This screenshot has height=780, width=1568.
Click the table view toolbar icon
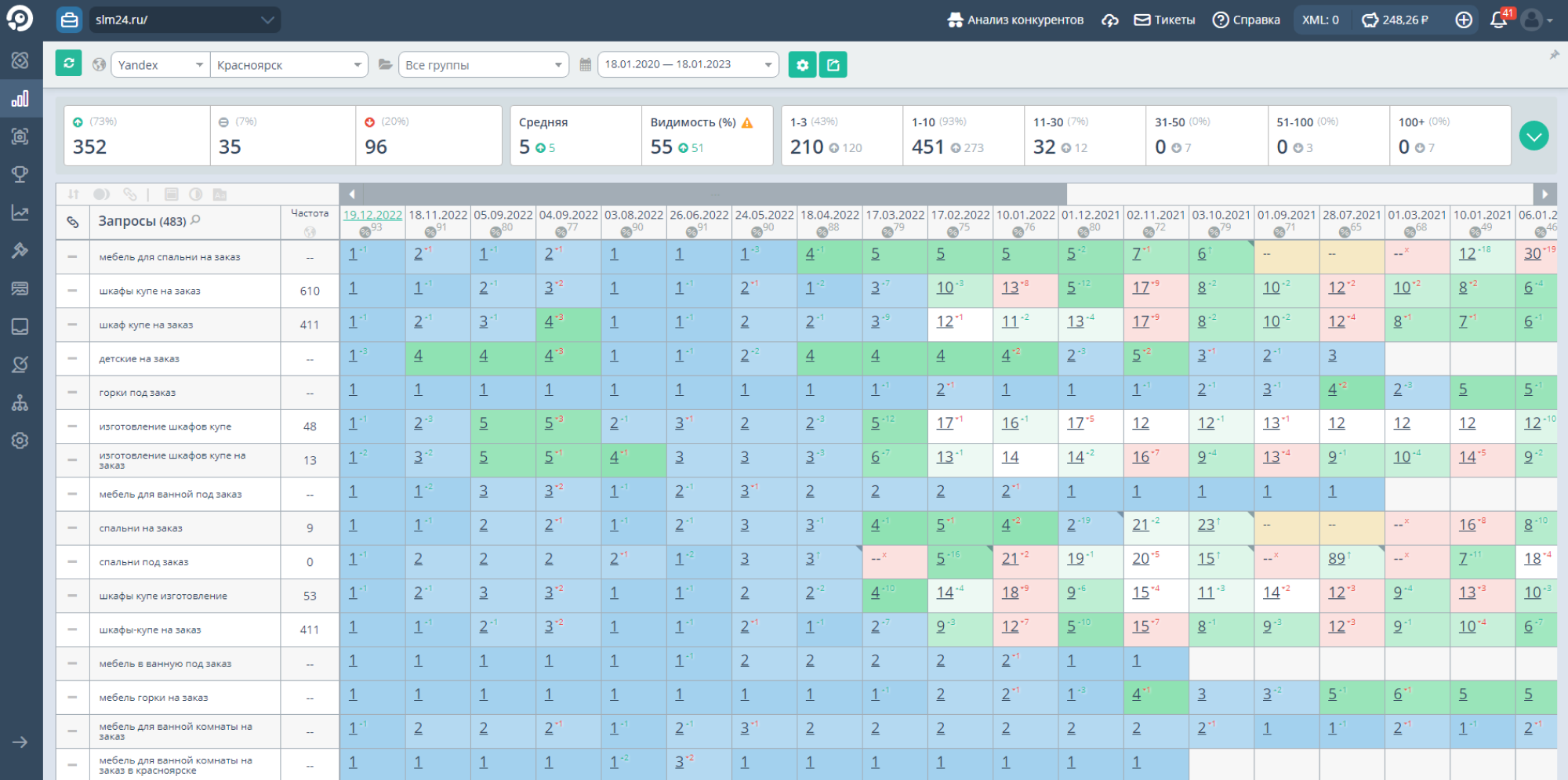coord(172,194)
